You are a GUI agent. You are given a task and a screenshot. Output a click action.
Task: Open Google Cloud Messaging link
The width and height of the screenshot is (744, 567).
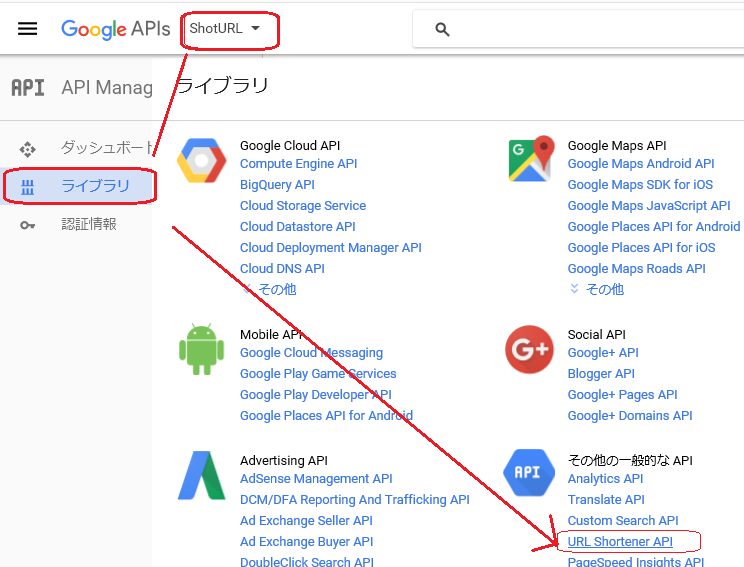click(311, 353)
